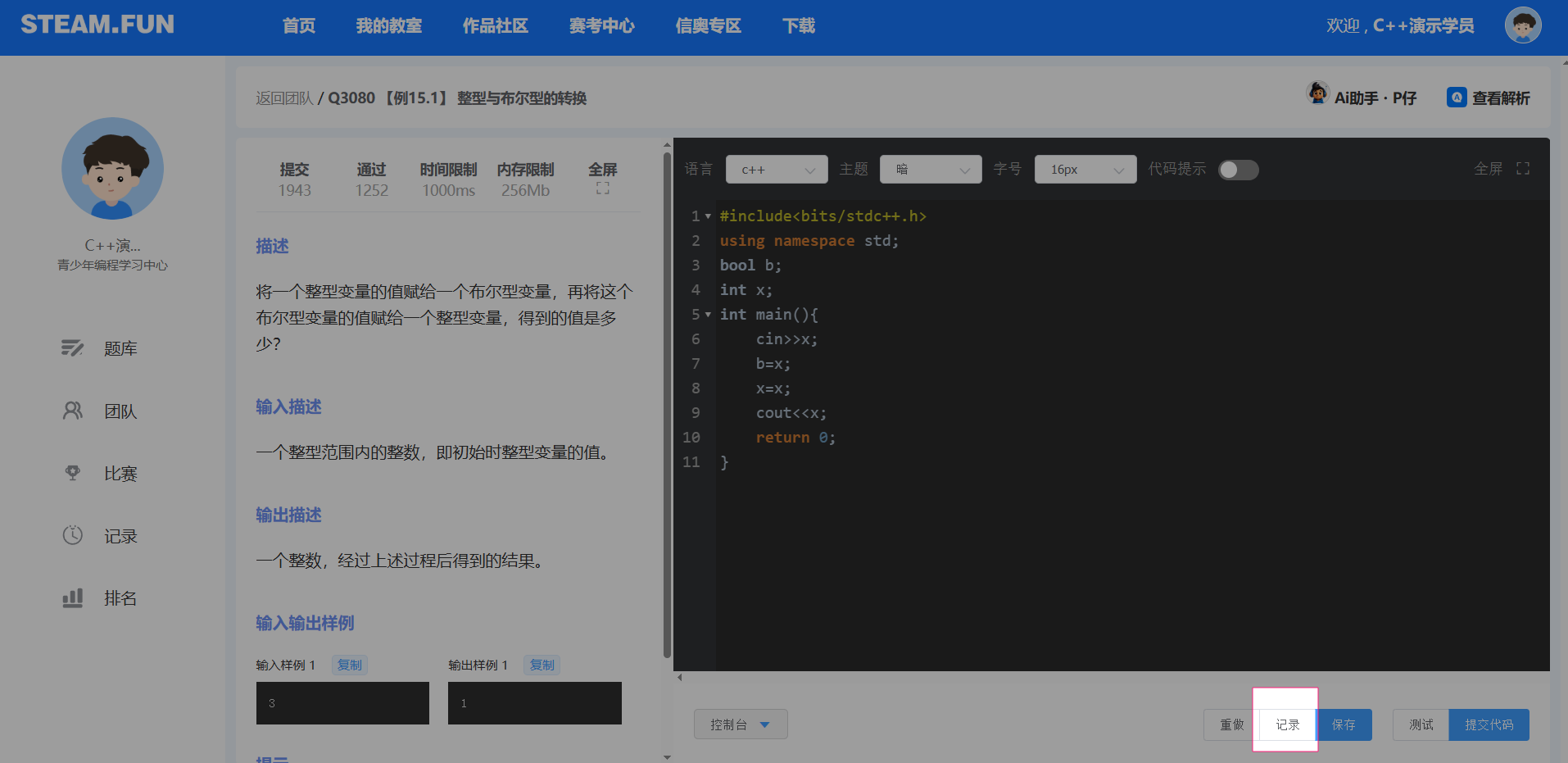Open the 排名 ranking bar chart icon

[72, 597]
